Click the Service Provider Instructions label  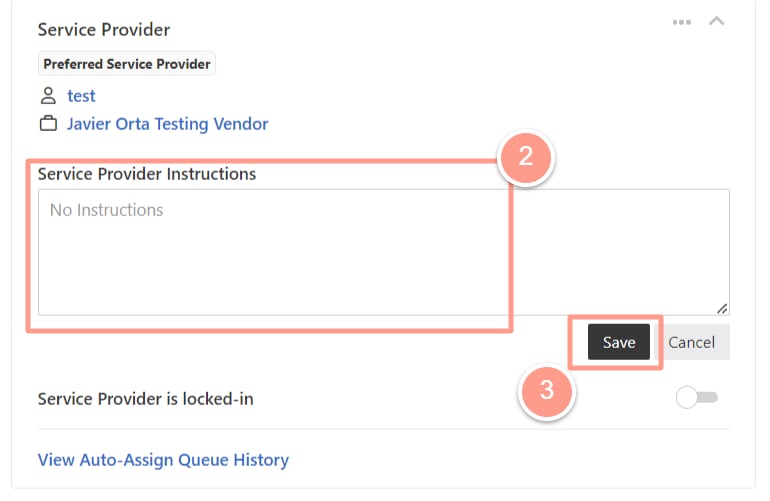[147, 174]
